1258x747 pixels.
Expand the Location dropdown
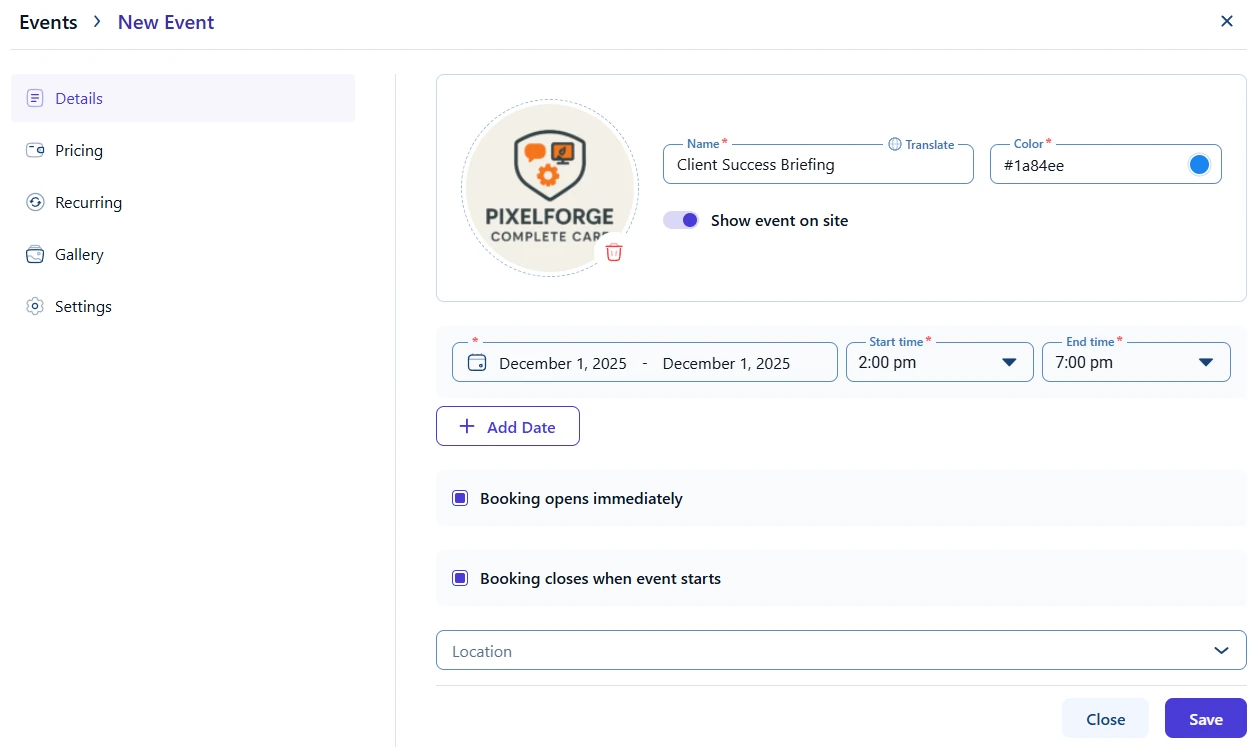pyautogui.click(x=1221, y=650)
